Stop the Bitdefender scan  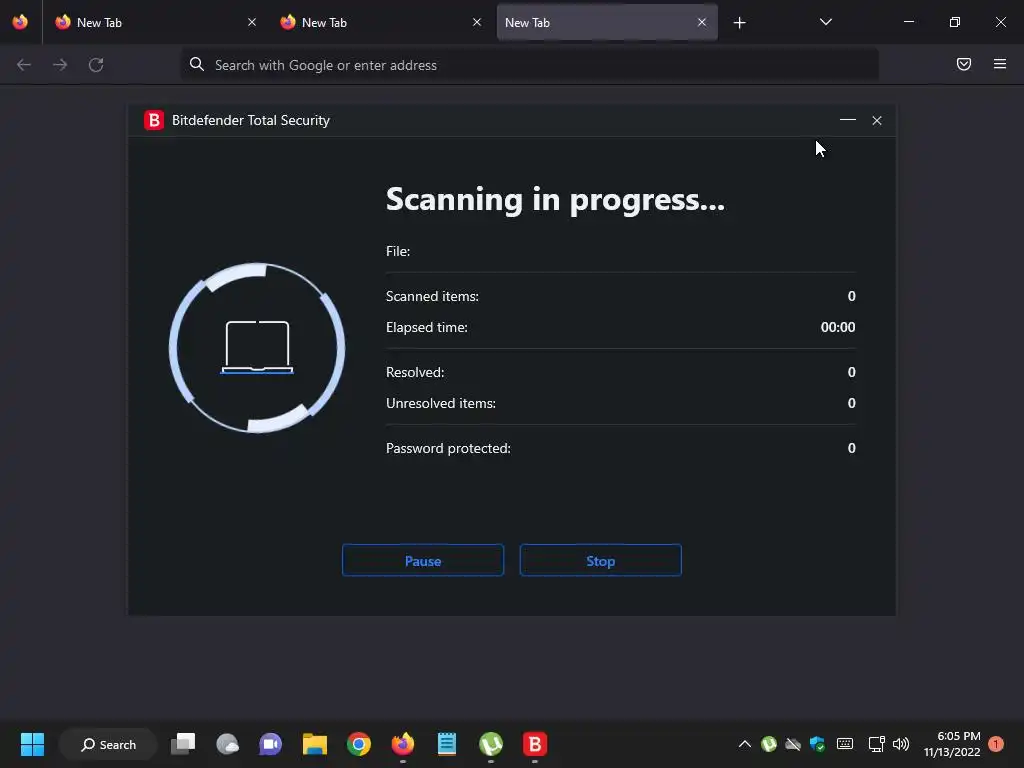600,560
